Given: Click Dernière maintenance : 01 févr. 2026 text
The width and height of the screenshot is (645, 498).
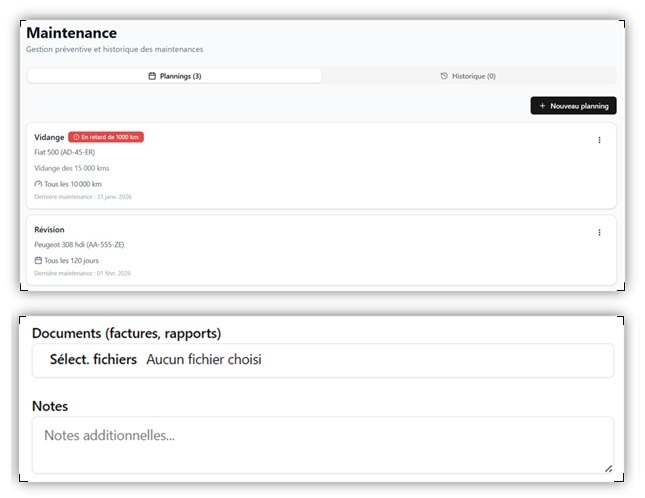Looking at the screenshot, I should [82, 273].
